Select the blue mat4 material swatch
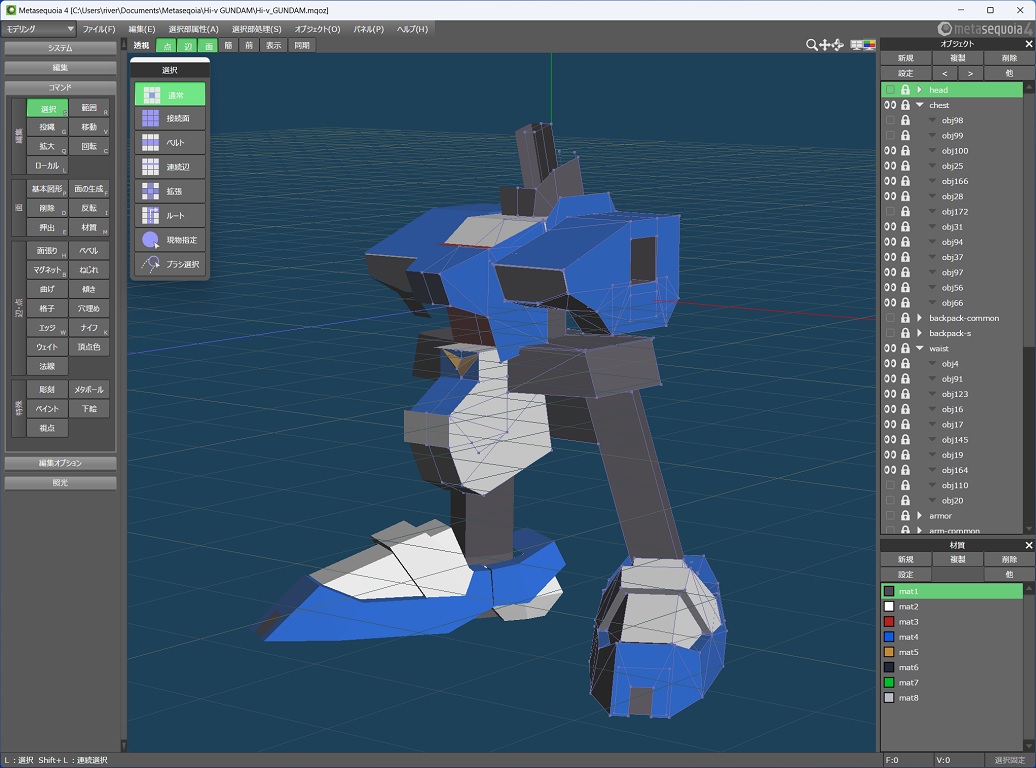Viewport: 1036px width, 768px height. (889, 637)
